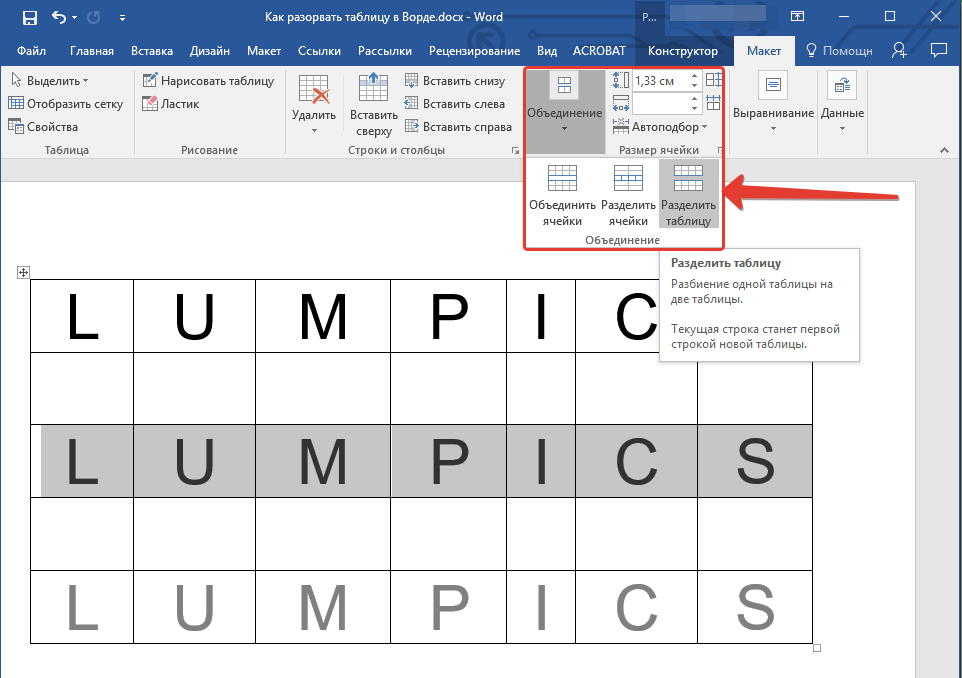
Task: Switch to the Конструктор tab
Action: point(682,51)
